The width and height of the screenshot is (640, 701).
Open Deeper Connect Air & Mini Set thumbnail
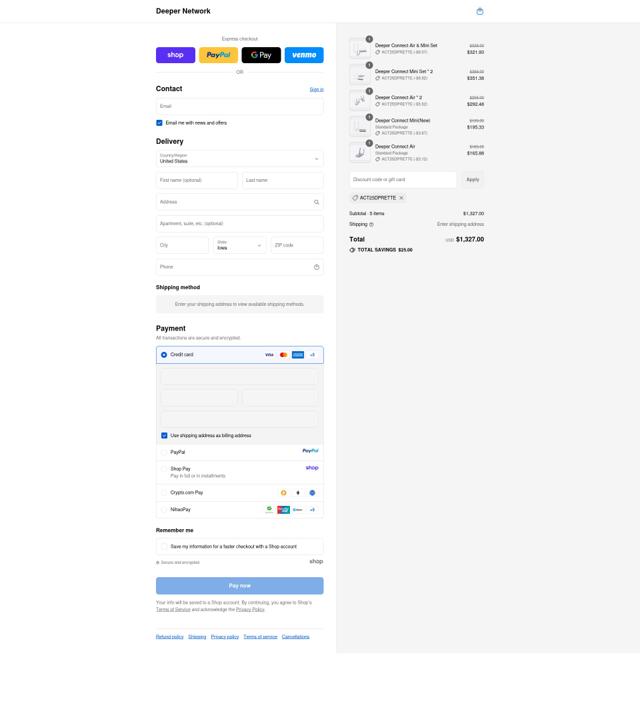[x=360, y=49]
